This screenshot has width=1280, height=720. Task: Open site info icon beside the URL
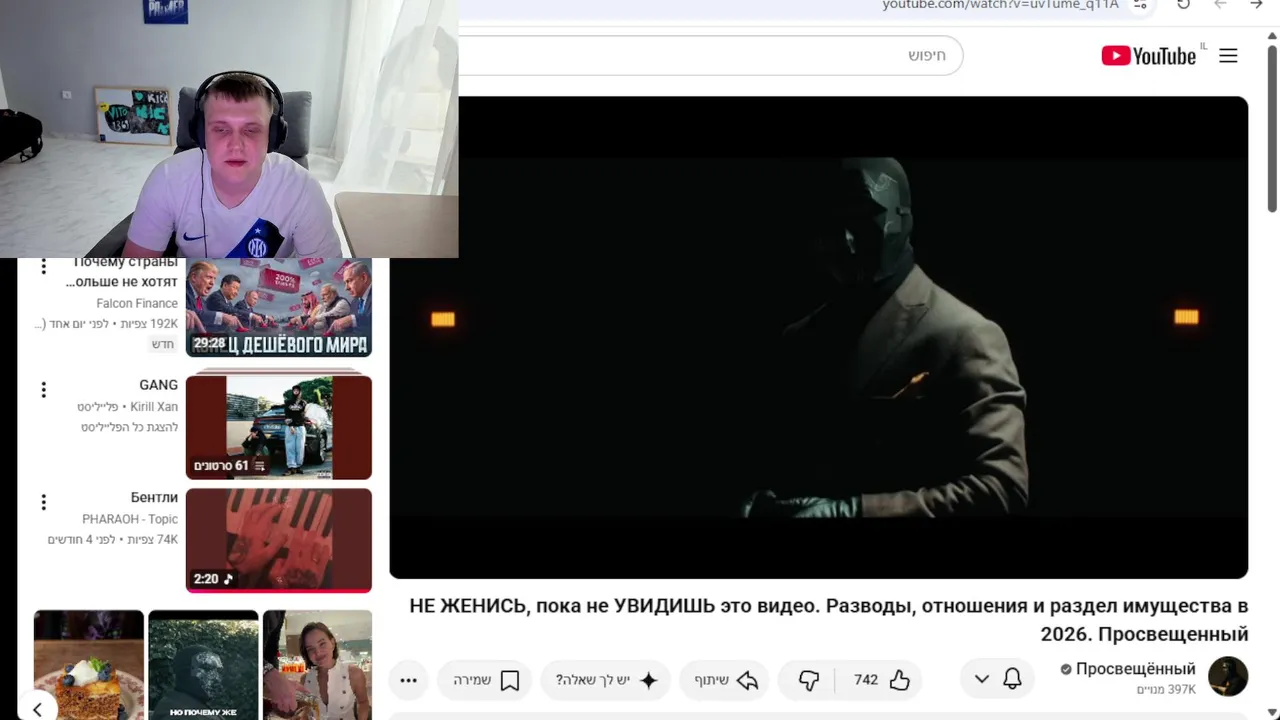[x=1139, y=5]
